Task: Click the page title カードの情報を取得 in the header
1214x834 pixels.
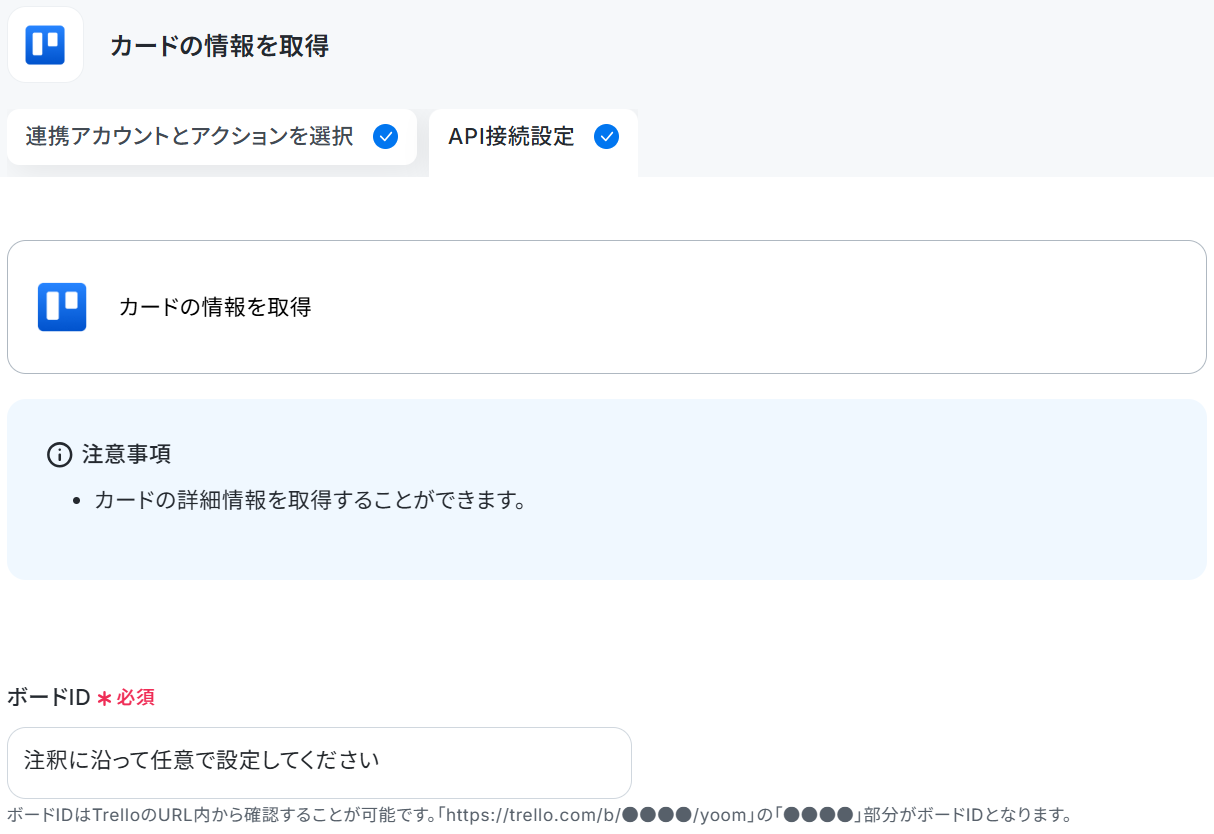Action: click(x=219, y=46)
